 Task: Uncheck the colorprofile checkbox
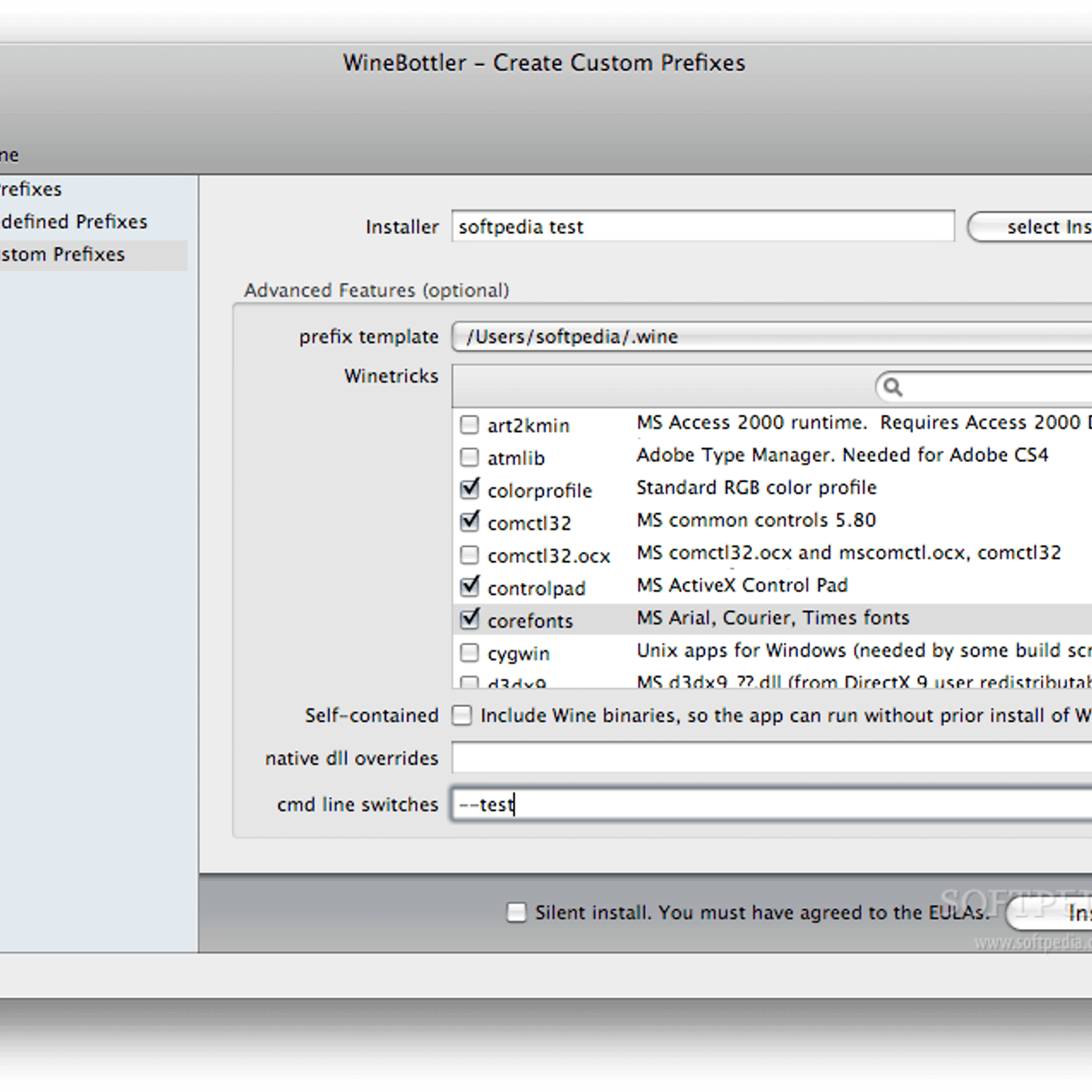(470, 489)
